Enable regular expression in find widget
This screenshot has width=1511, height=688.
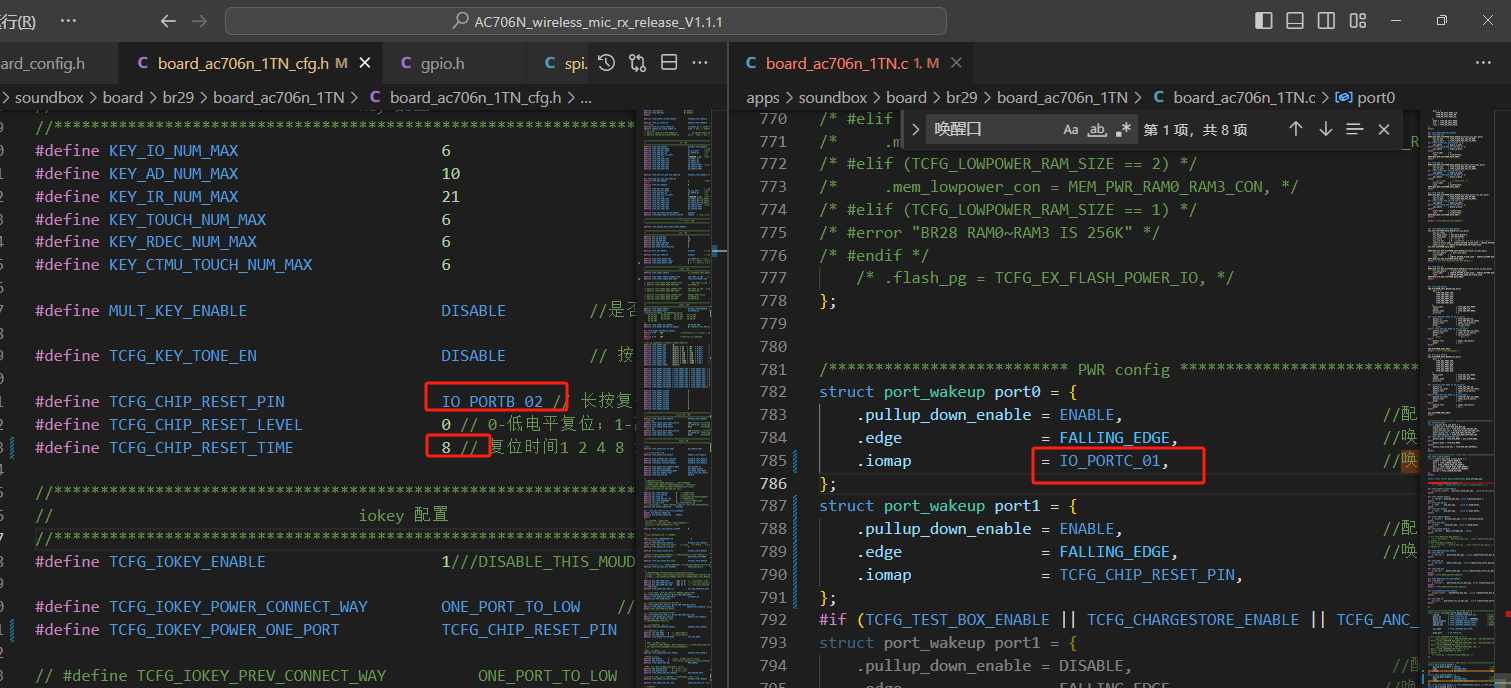tap(1124, 129)
